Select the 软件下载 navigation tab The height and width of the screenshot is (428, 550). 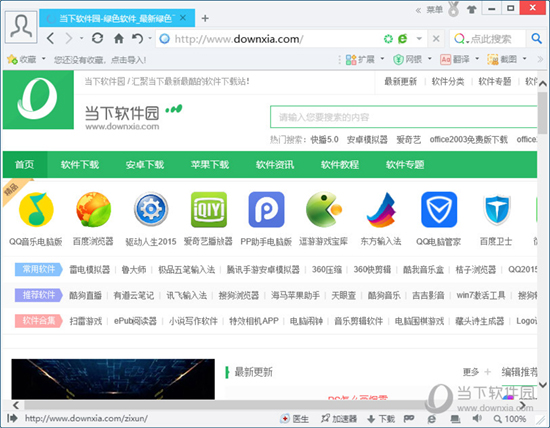pyautogui.click(x=80, y=165)
